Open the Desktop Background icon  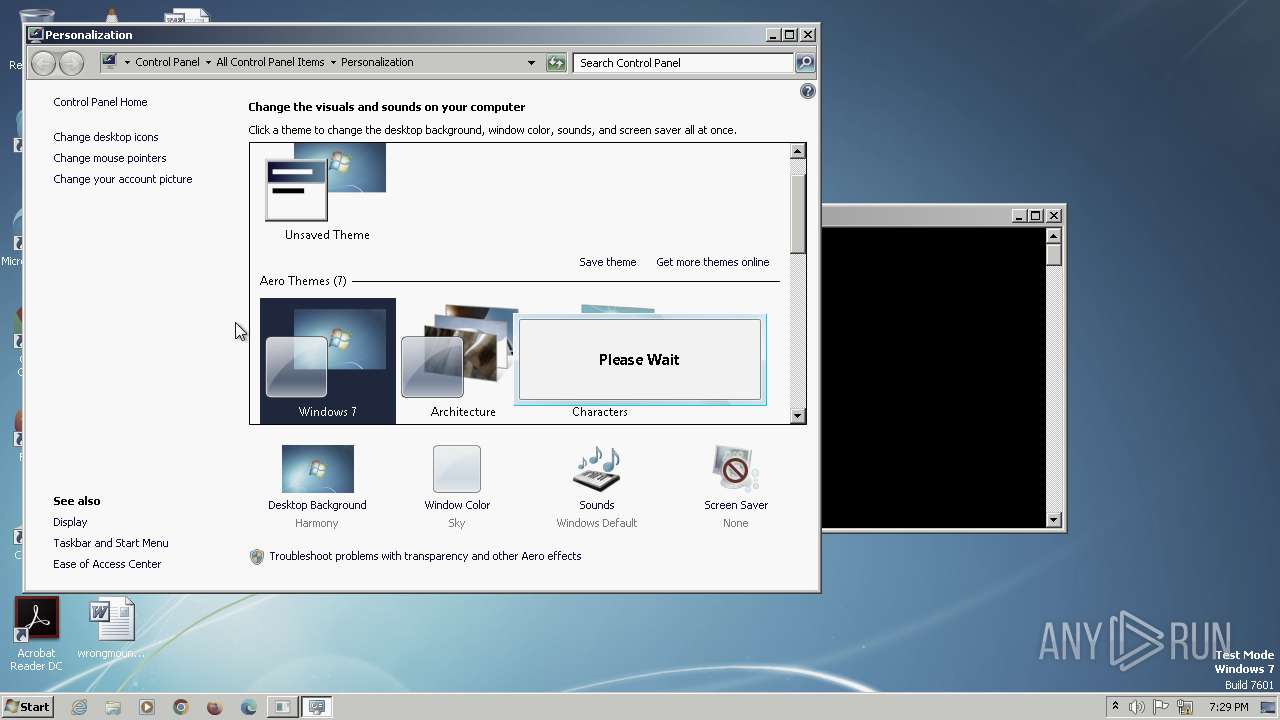[x=317, y=469]
